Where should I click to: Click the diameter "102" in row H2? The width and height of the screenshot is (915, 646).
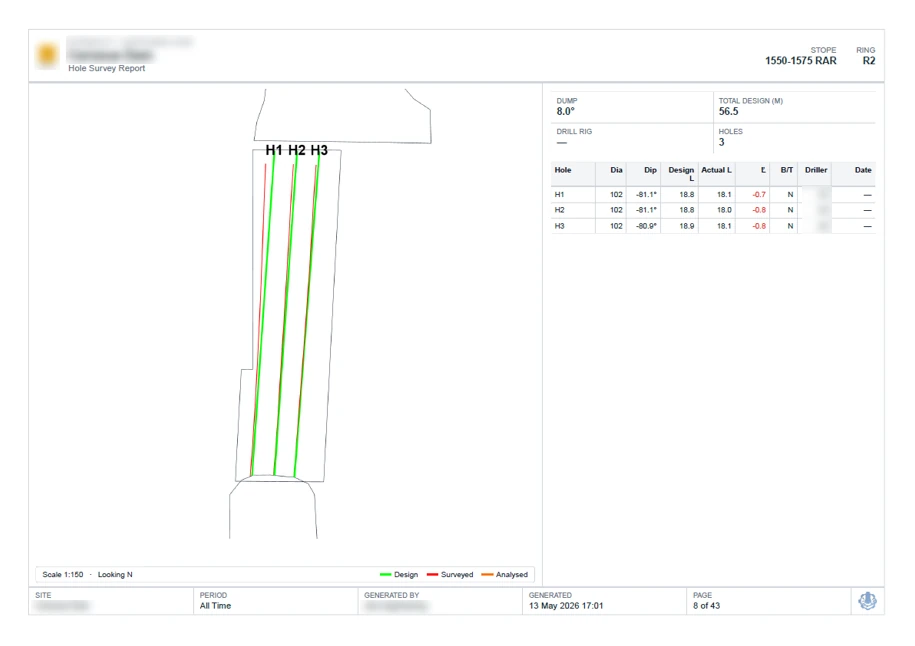(616, 210)
